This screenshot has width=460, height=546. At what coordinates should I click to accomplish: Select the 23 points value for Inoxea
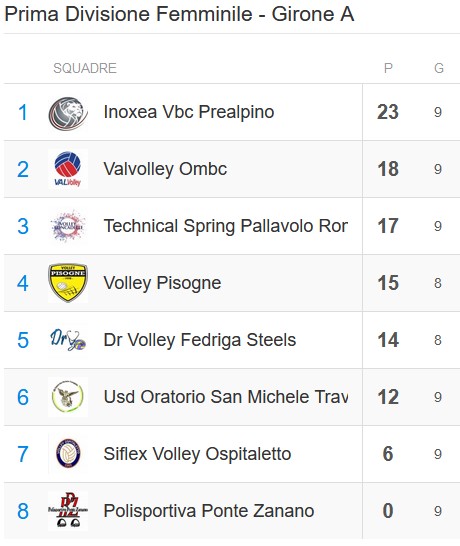coord(388,112)
